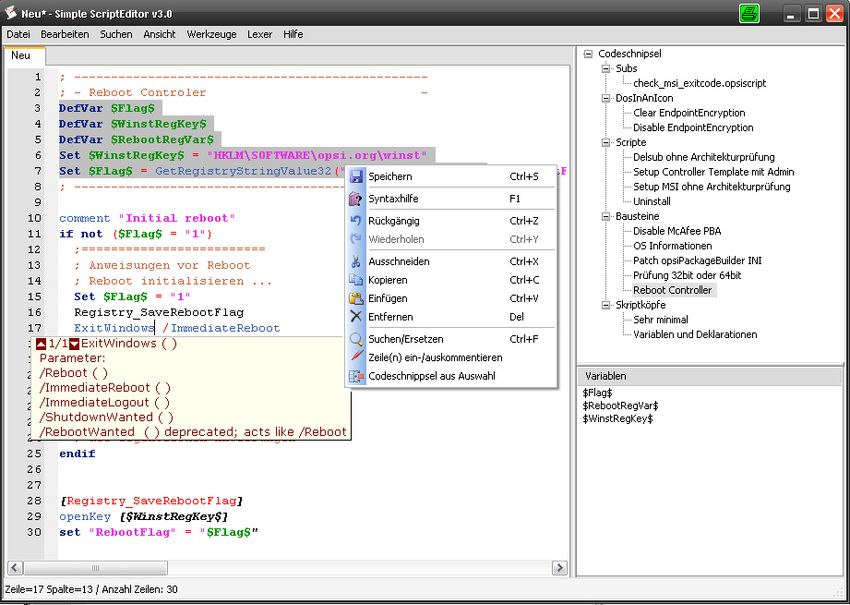Collapse the DosInAnIcon tree node

pyautogui.click(x=606, y=98)
